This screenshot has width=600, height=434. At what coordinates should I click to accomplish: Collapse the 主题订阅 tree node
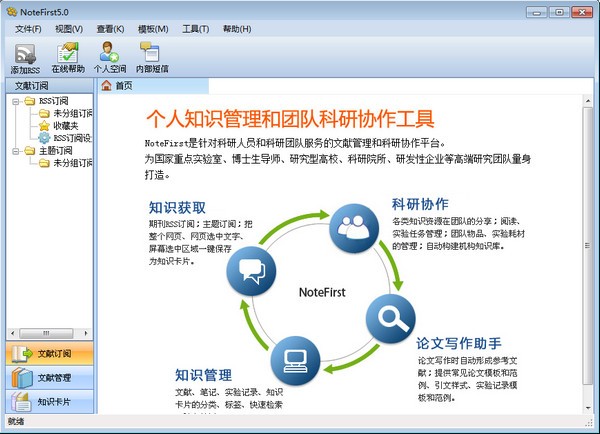point(15,151)
